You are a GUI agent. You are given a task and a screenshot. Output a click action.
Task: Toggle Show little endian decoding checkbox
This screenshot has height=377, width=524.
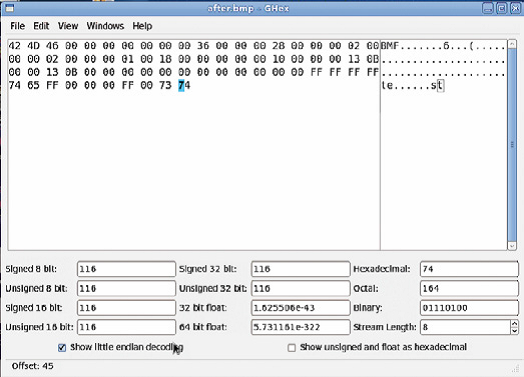pos(62,348)
